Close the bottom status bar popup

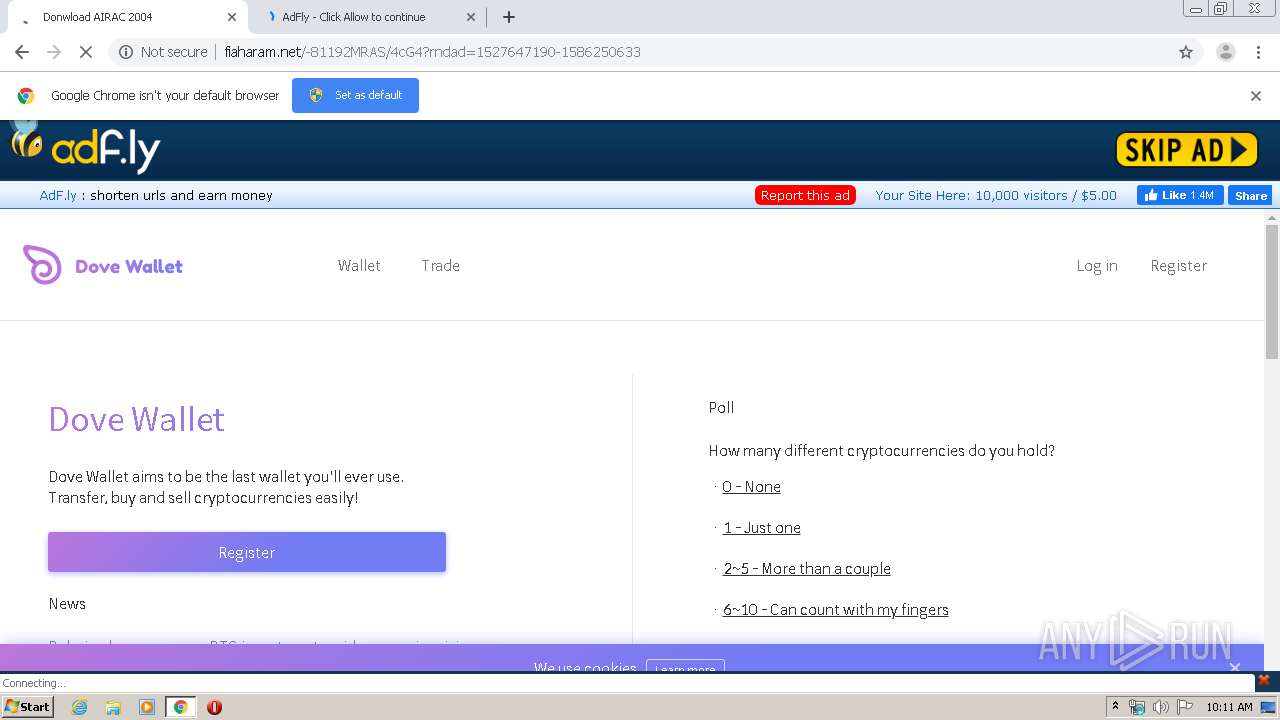tap(1264, 680)
